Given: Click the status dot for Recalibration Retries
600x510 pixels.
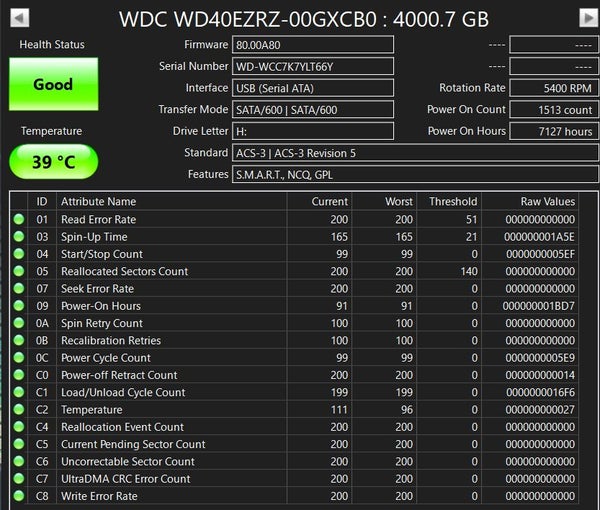Looking at the screenshot, I should click(x=19, y=340).
